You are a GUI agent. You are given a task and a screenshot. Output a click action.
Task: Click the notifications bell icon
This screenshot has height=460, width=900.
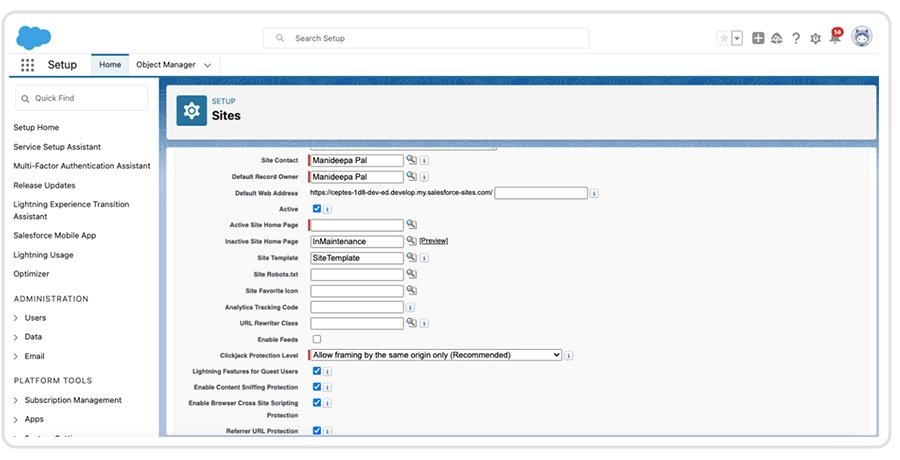tap(835, 38)
